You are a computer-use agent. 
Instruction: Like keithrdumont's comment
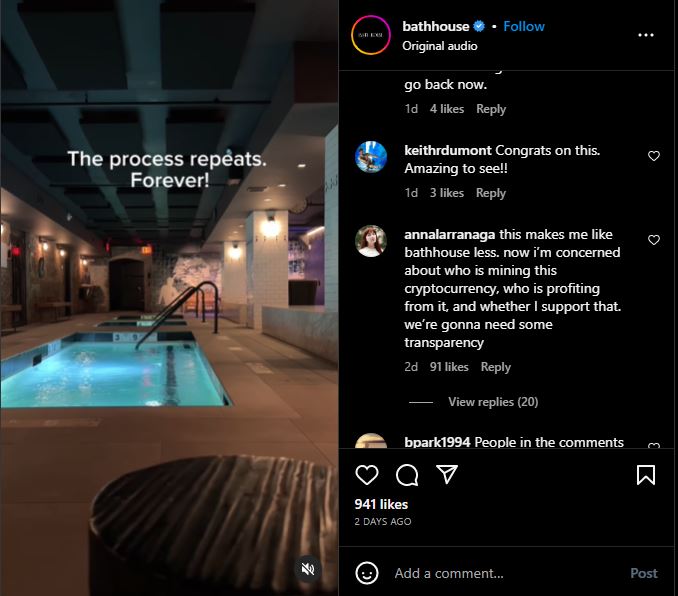pos(654,156)
